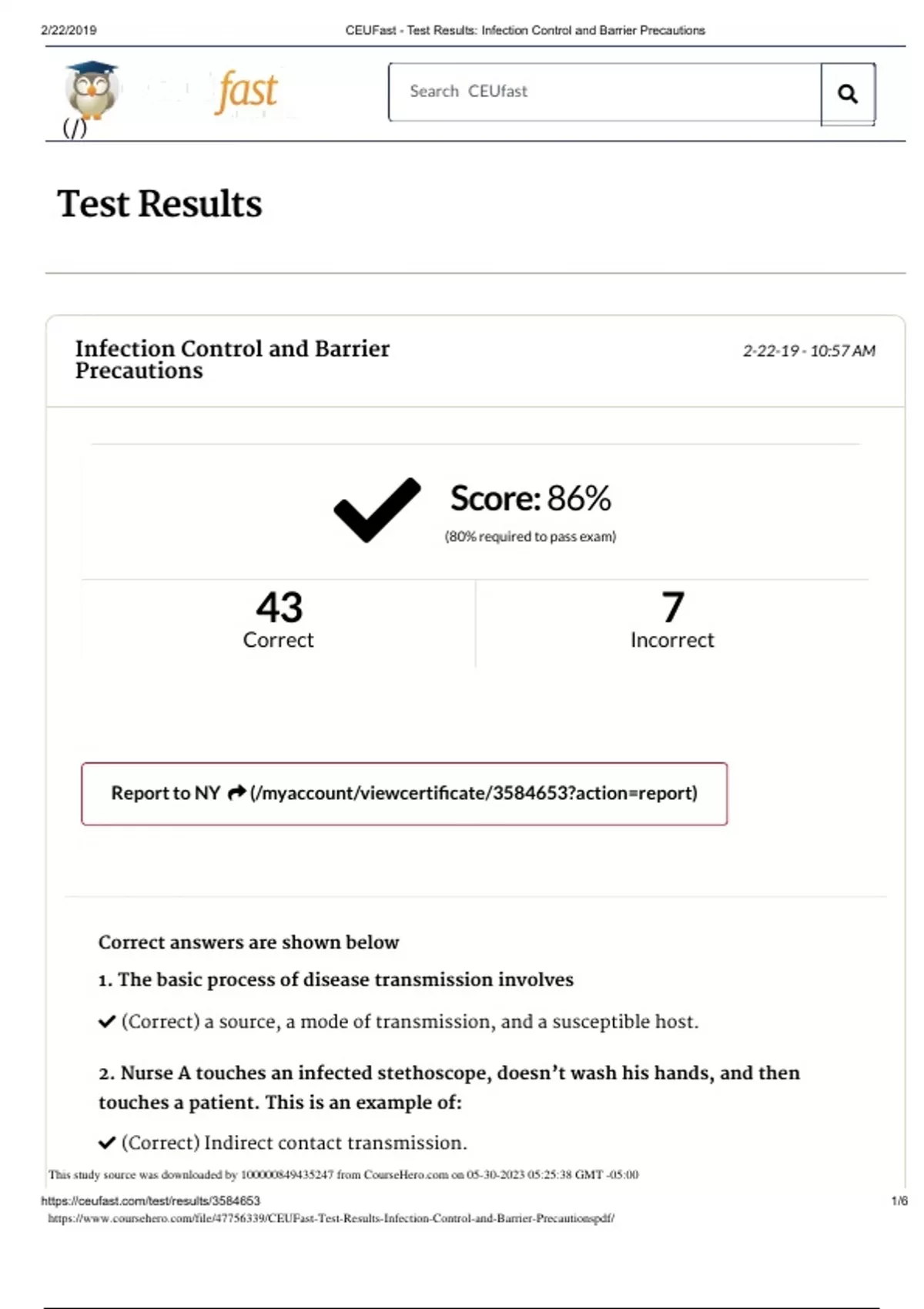924x1309 pixels.
Task: Click question 1 about disease transmission
Action: coord(336,979)
